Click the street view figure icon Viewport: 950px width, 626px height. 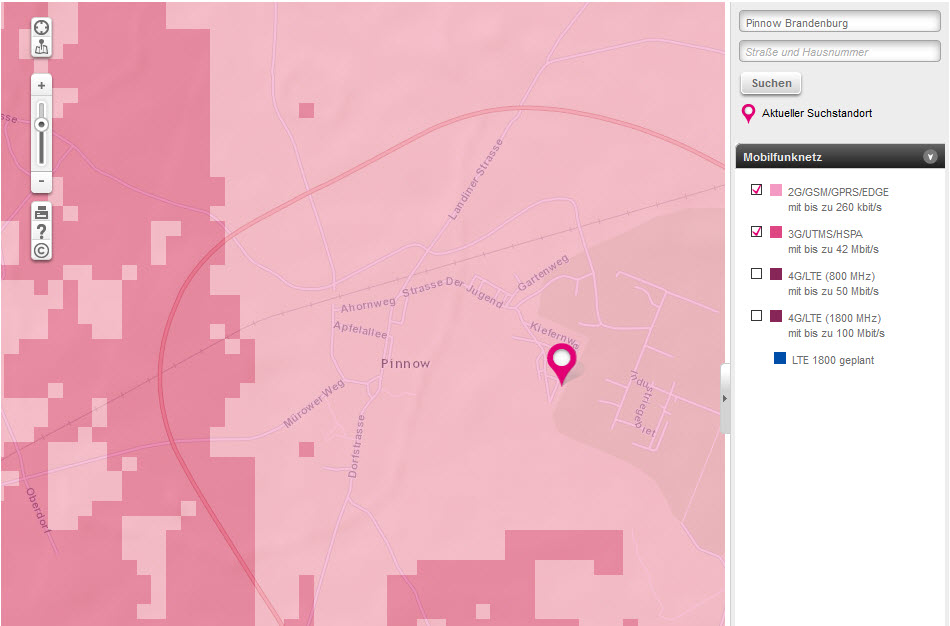[41, 47]
